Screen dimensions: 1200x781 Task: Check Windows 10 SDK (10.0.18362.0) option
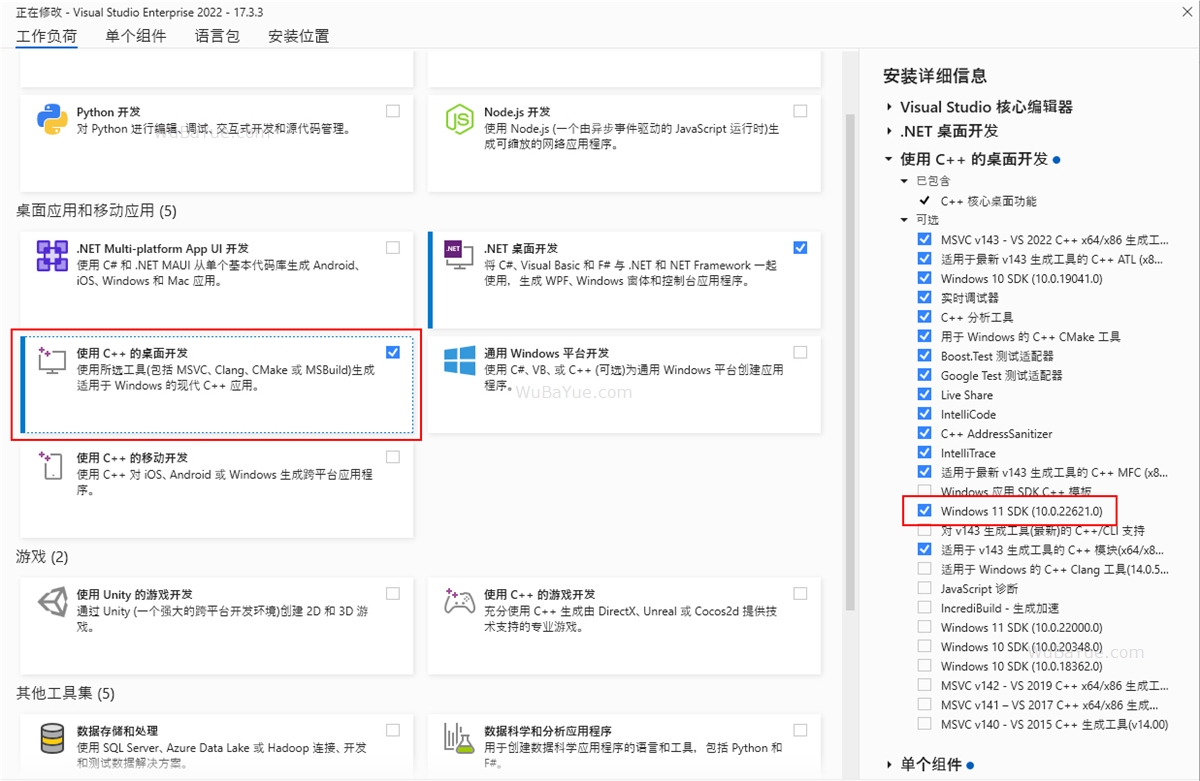click(924, 666)
